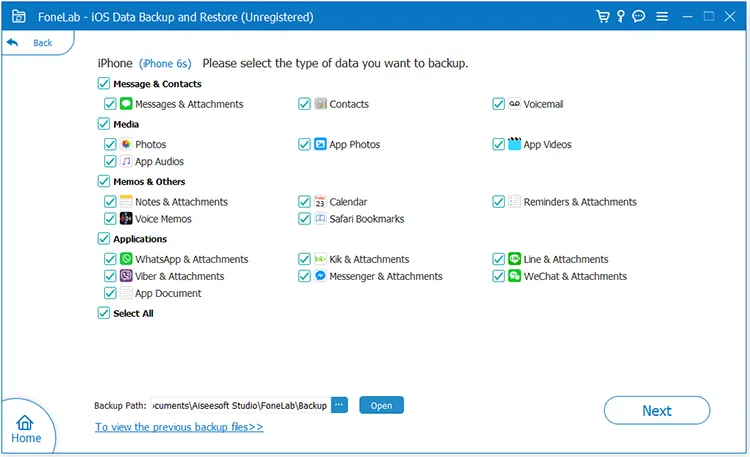Click the Photos flower icon
Viewport: 750px width, 457px height.
pyautogui.click(x=126, y=144)
